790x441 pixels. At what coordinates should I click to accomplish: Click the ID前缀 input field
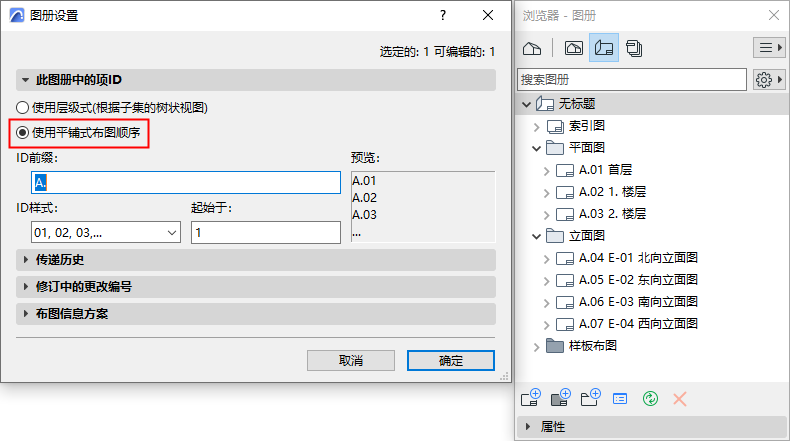(186, 182)
